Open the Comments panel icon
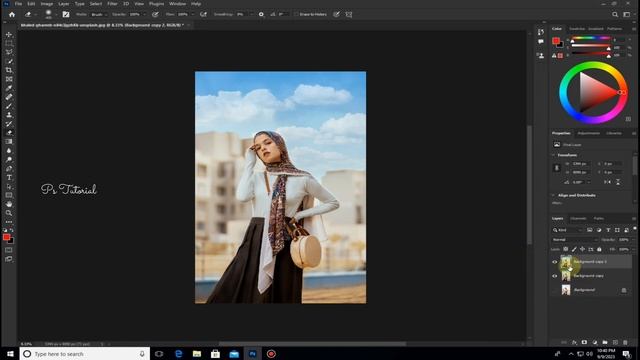This screenshot has height=360, width=640. pos(541,42)
